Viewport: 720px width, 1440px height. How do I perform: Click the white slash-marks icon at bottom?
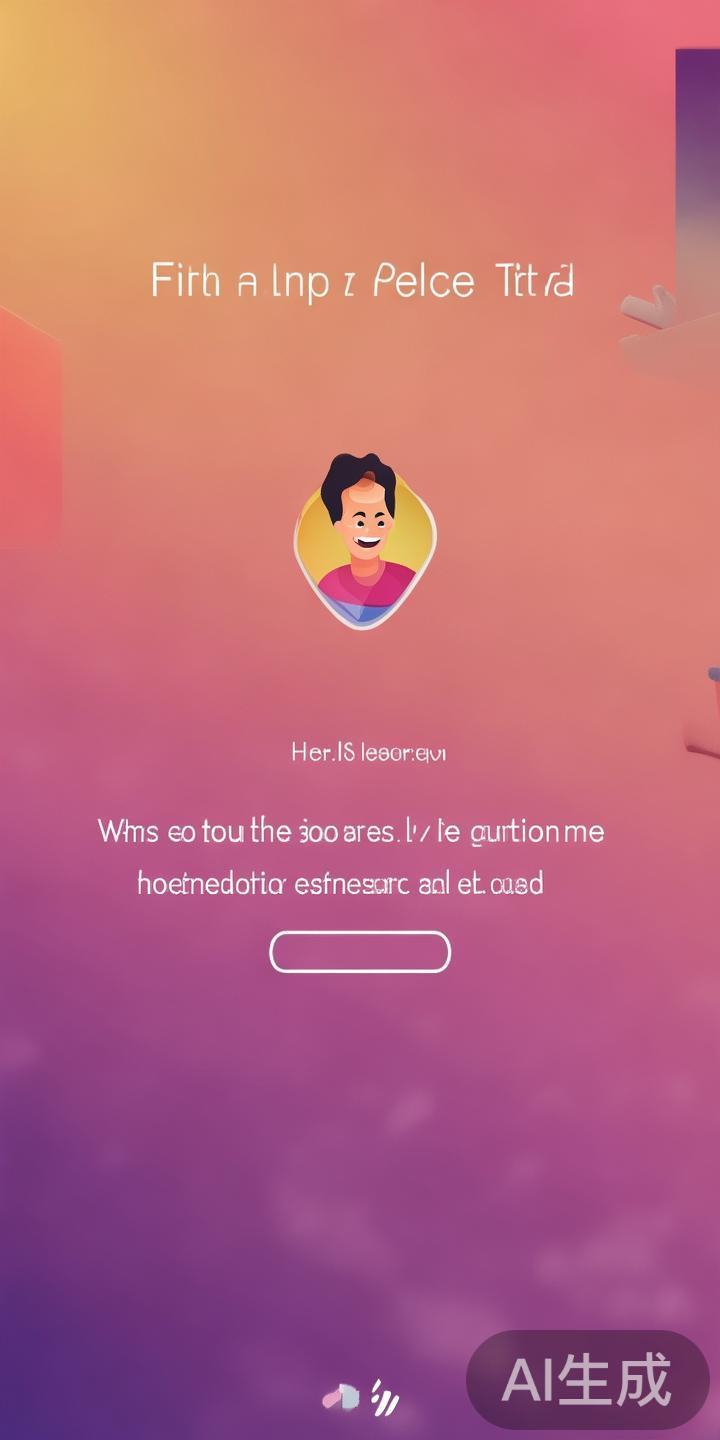tap(385, 1397)
